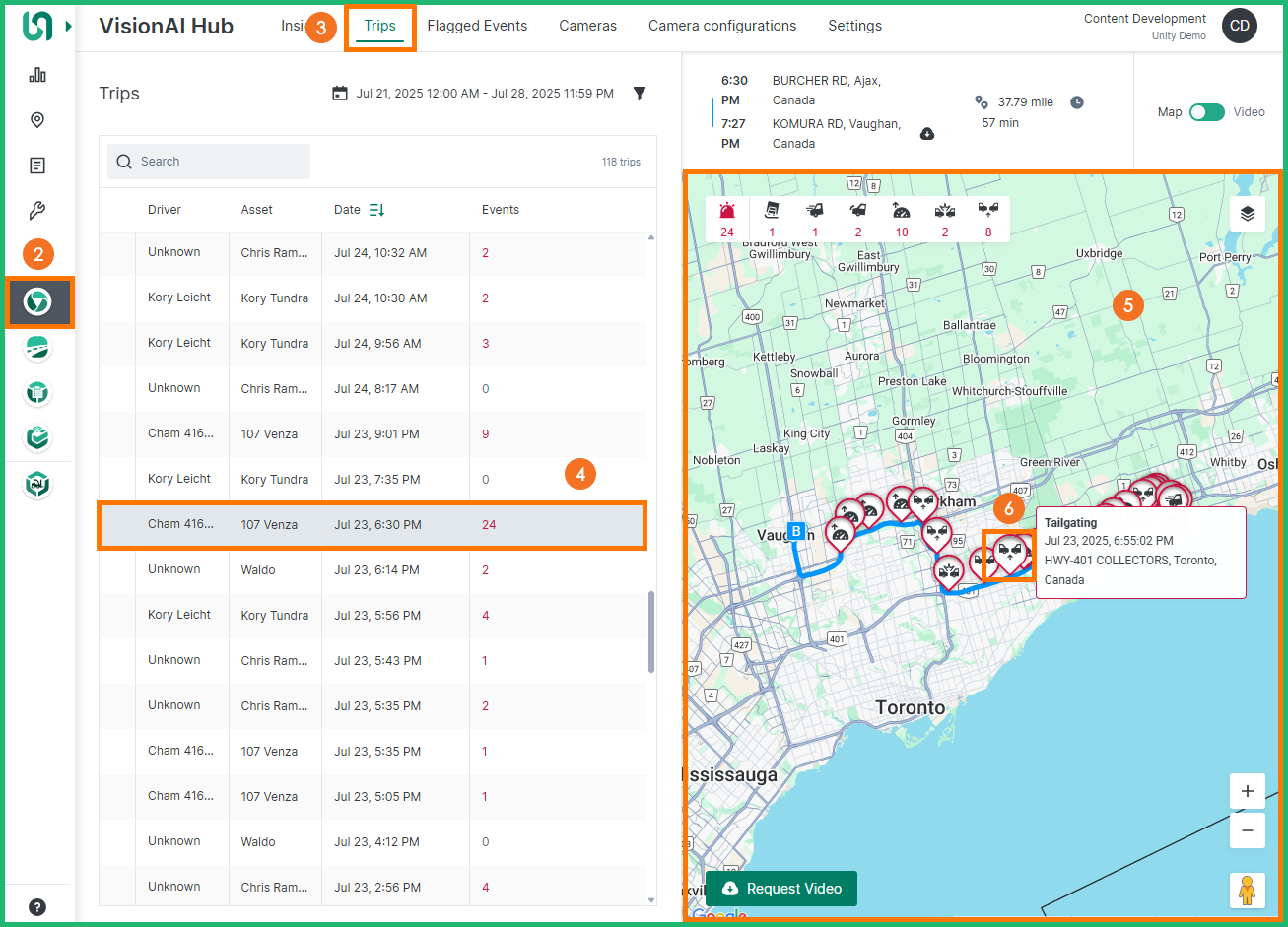Open the Camera configurations tab
The width and height of the screenshot is (1288, 927).
721,26
